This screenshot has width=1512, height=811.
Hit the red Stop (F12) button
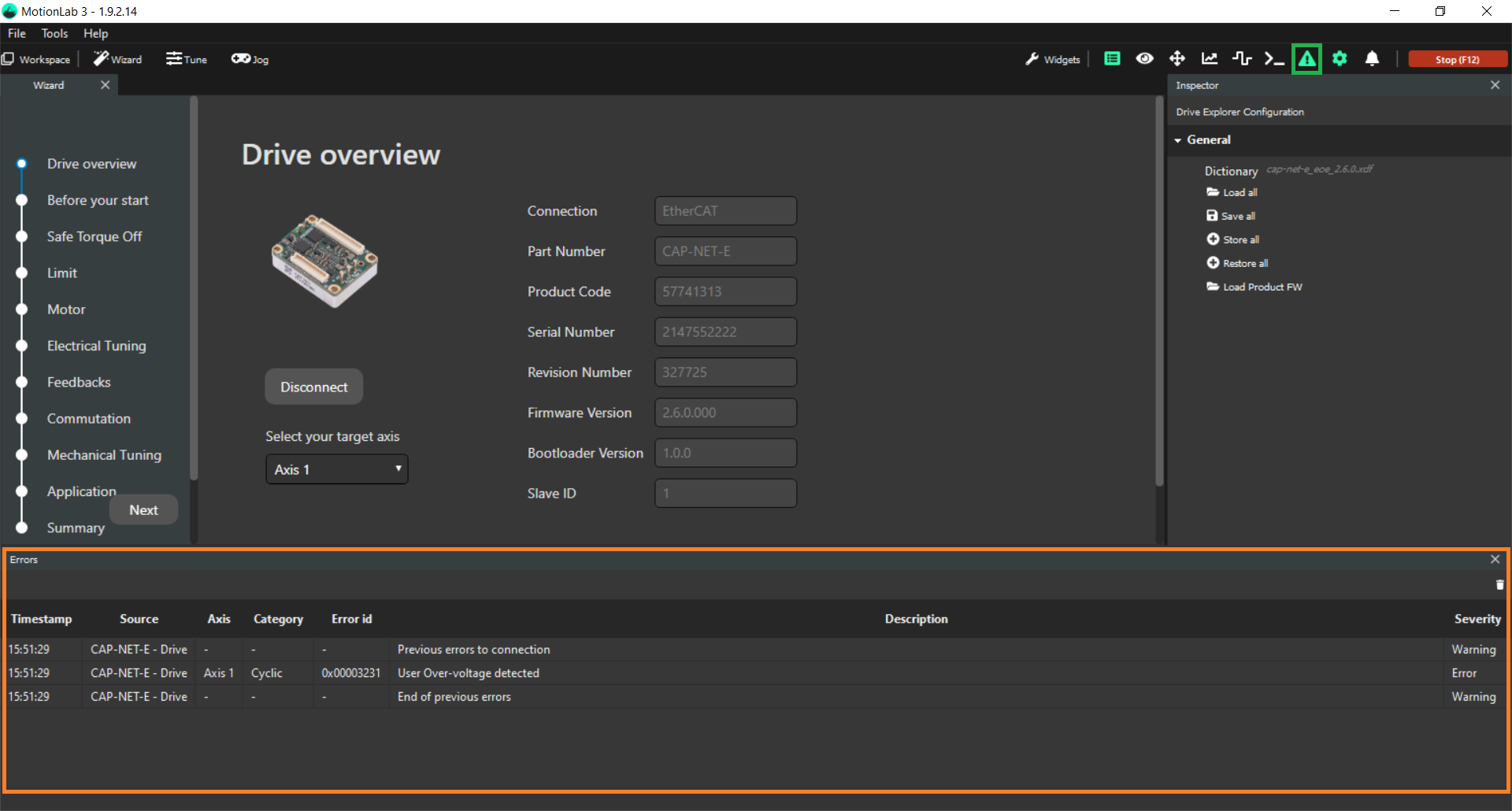pyautogui.click(x=1458, y=59)
